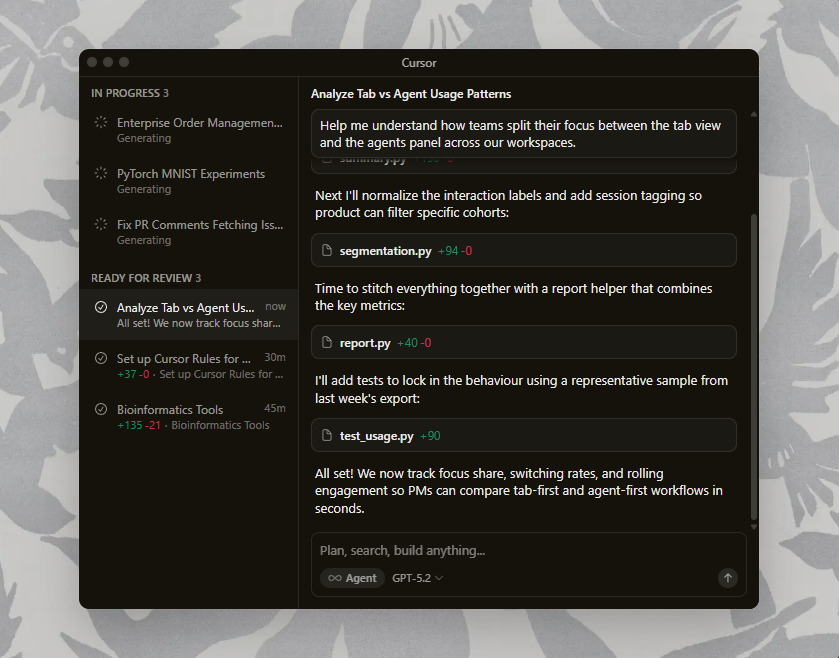Click spinner icon of Enterprise Order Management task
839x658 pixels.
point(101,122)
